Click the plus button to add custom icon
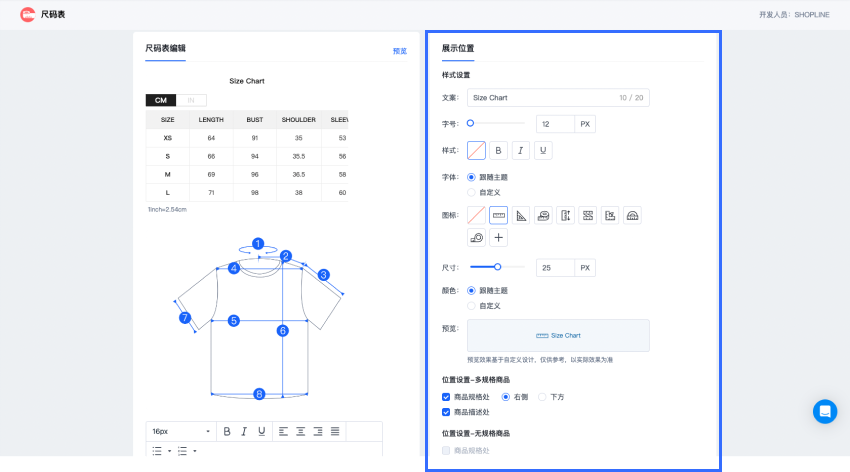 pos(498,238)
